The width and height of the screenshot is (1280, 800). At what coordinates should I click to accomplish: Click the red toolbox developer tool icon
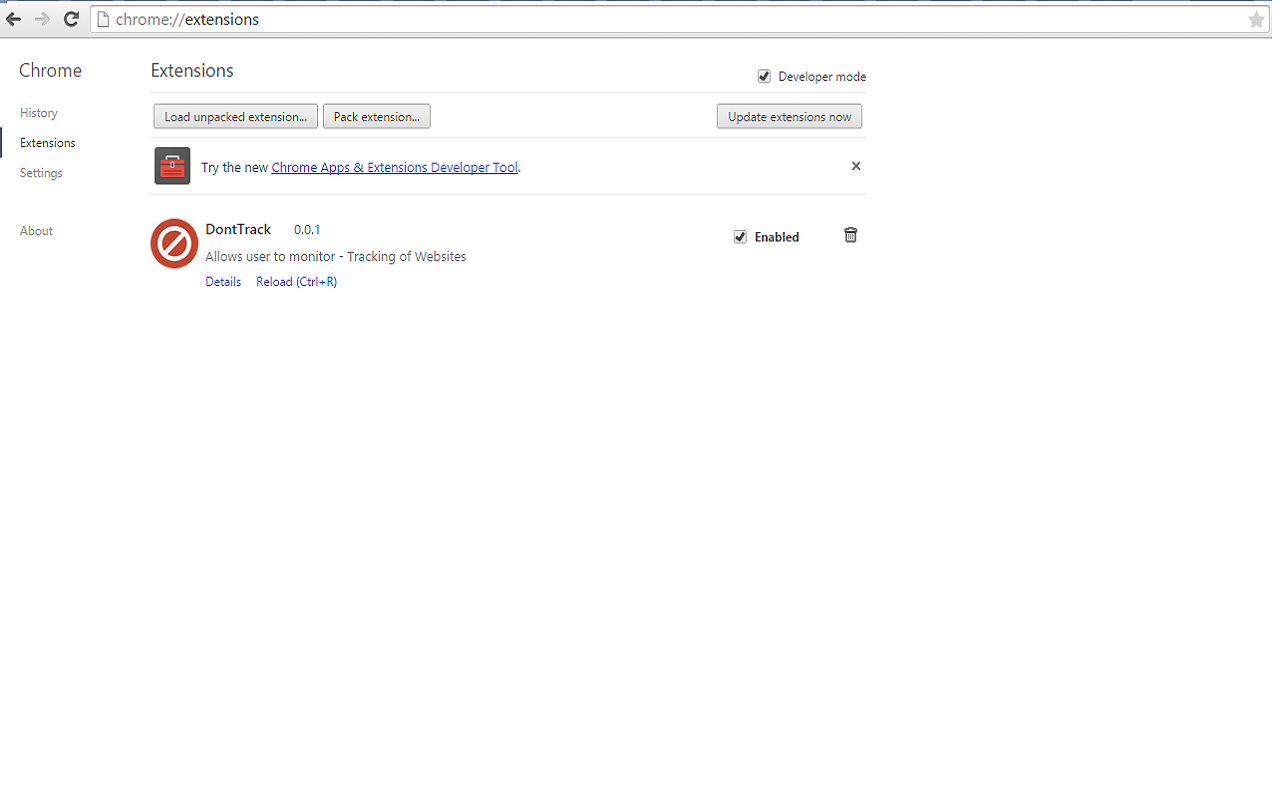[x=172, y=166]
